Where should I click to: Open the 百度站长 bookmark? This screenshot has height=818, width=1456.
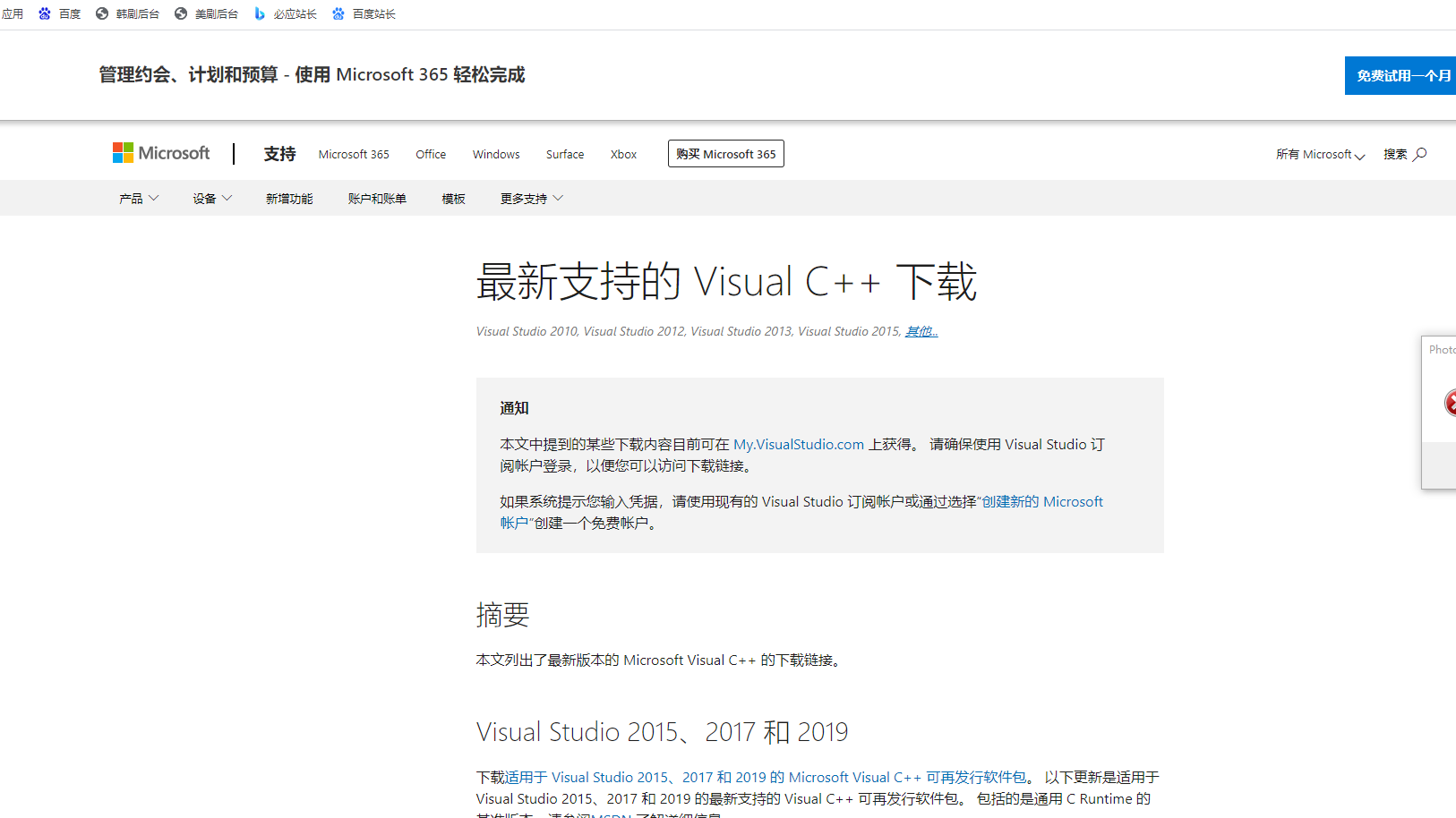coord(363,13)
